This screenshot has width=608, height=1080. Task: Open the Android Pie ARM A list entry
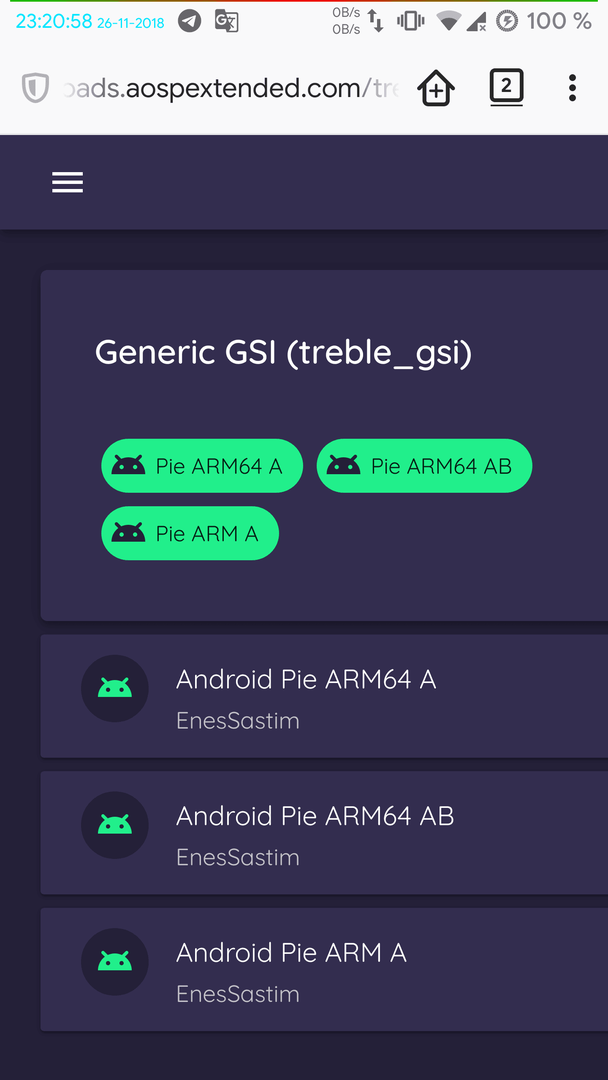(x=324, y=969)
